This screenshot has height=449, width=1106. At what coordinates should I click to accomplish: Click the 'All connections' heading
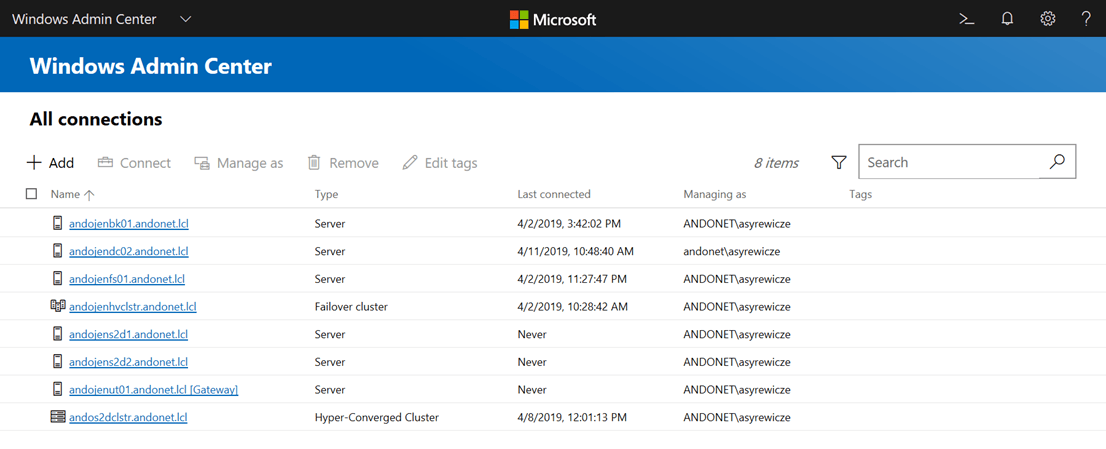pyautogui.click(x=96, y=120)
